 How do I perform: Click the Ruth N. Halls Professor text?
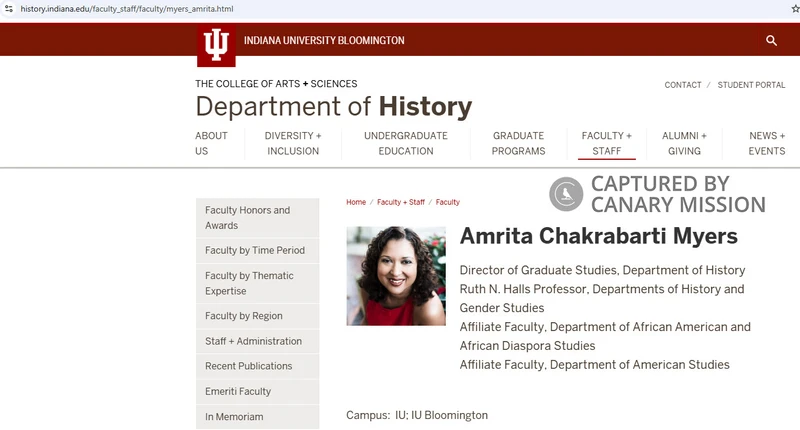[523, 289]
